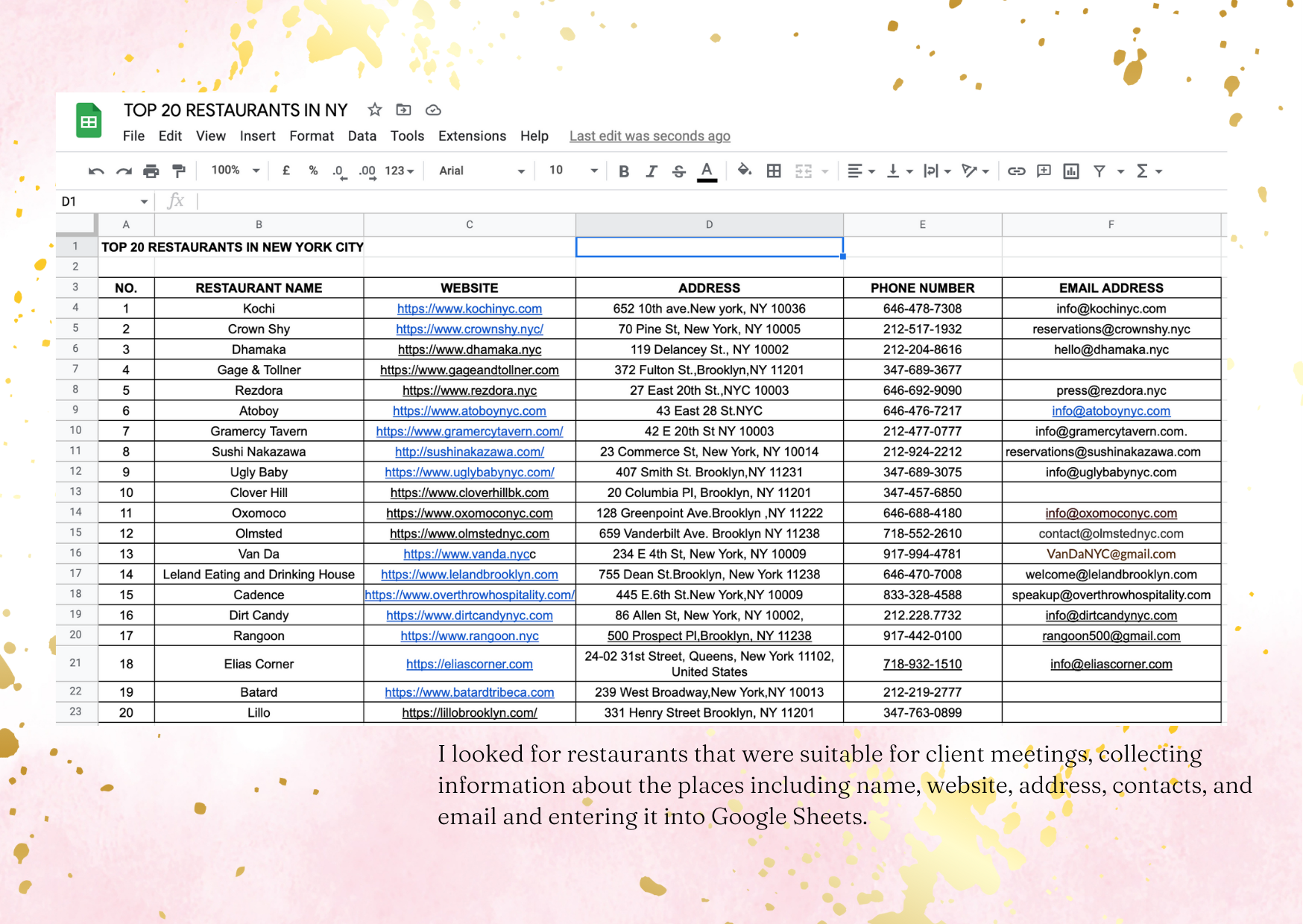This screenshot has height=924, width=1303.
Task: Click the move to folder icon
Action: click(x=403, y=110)
